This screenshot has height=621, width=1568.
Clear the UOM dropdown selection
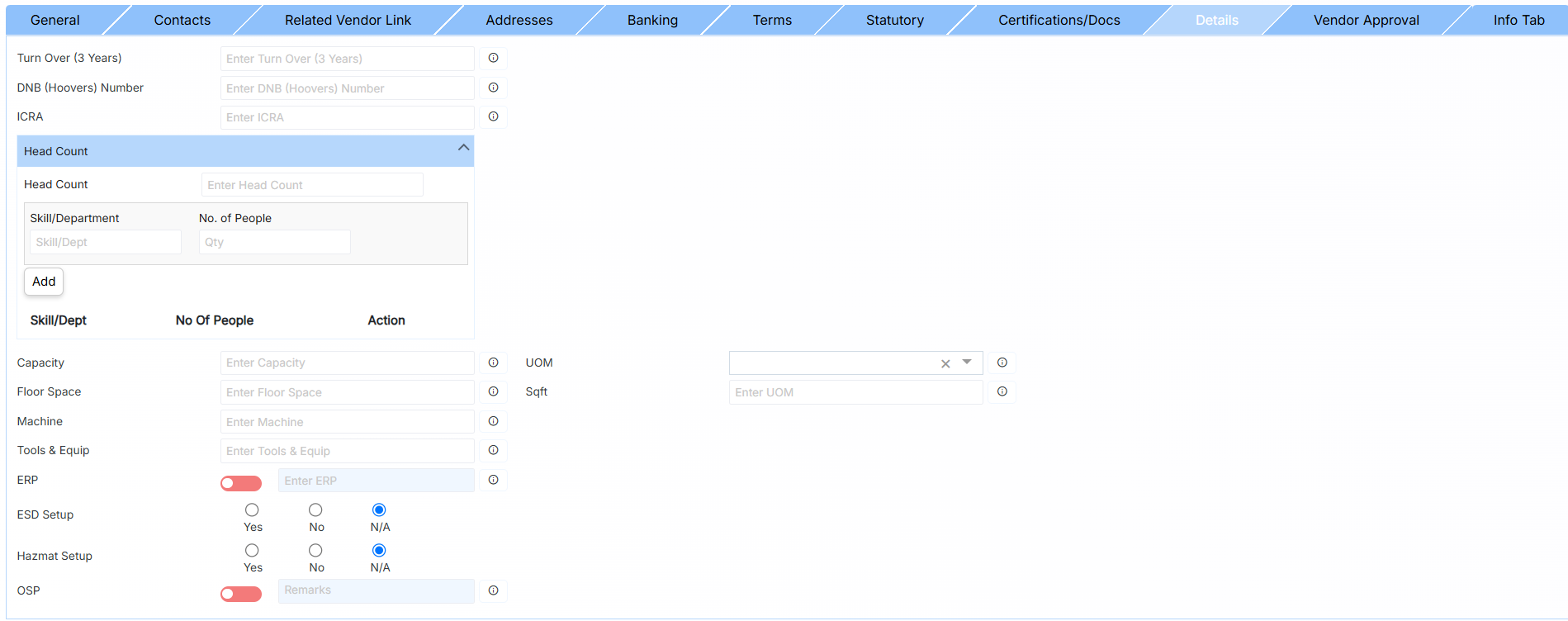click(945, 363)
